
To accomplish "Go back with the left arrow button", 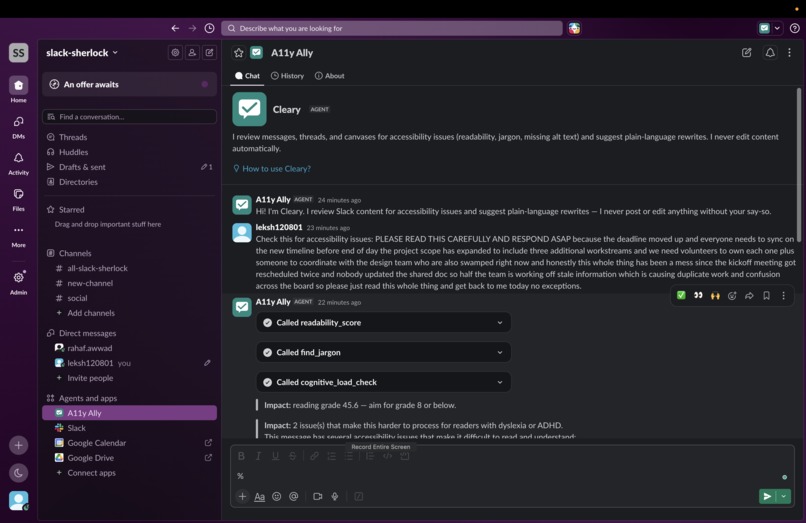I will tap(175, 28).
